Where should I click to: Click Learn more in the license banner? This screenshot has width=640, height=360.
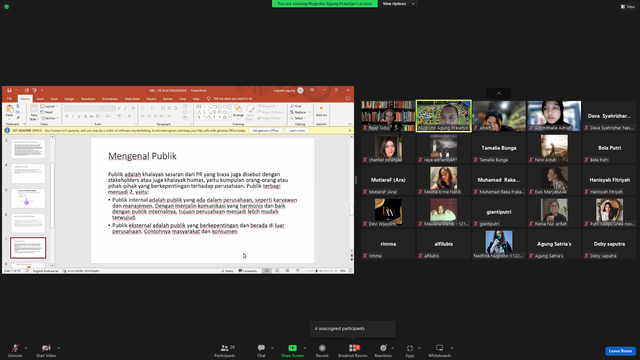[297, 131]
